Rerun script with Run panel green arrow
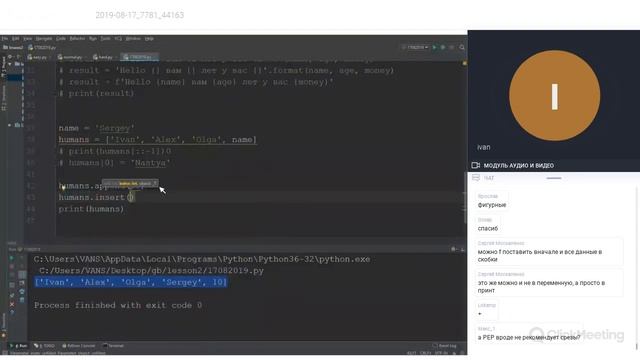The height and width of the screenshot is (360, 640). (x=11, y=258)
